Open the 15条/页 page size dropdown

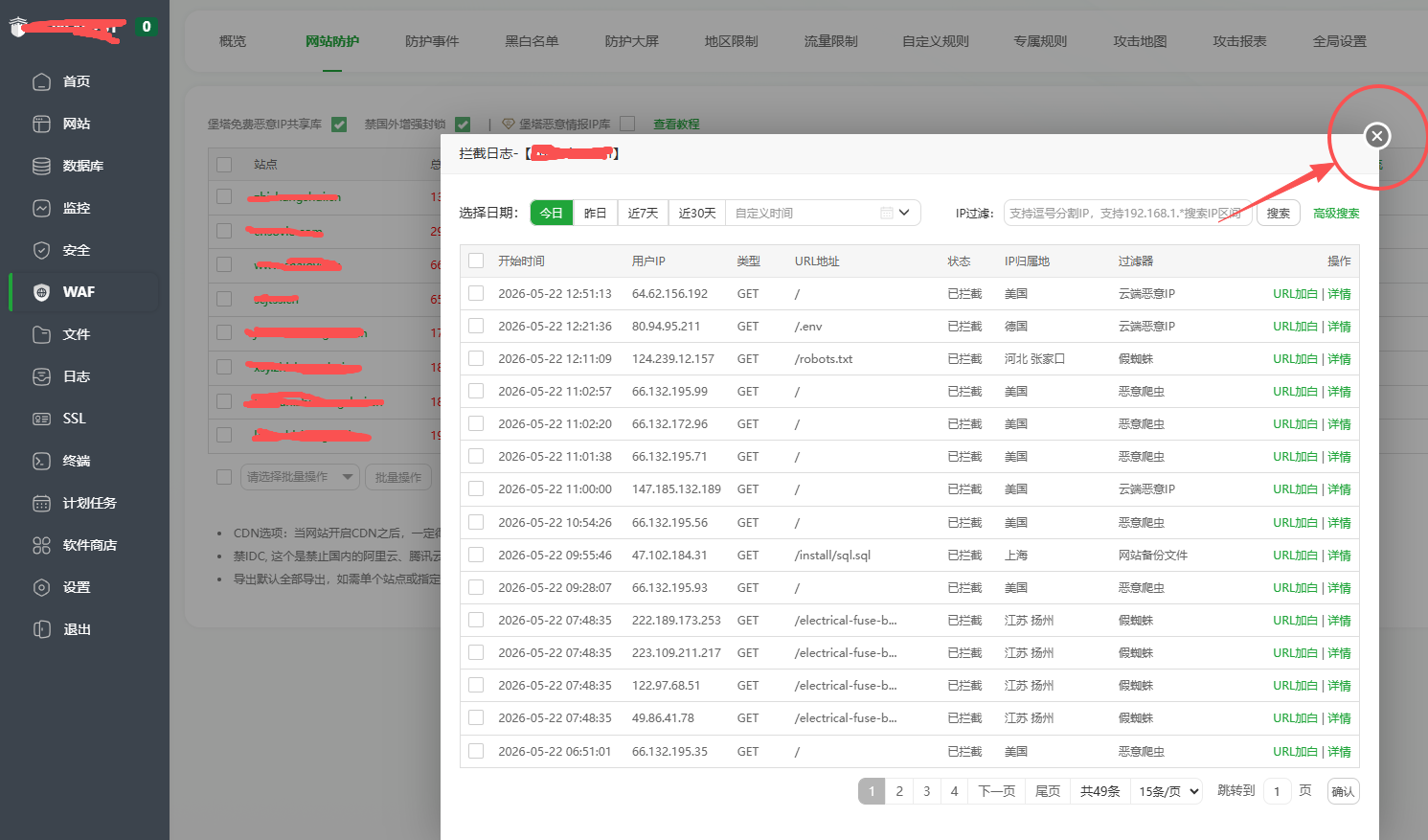(x=1166, y=791)
